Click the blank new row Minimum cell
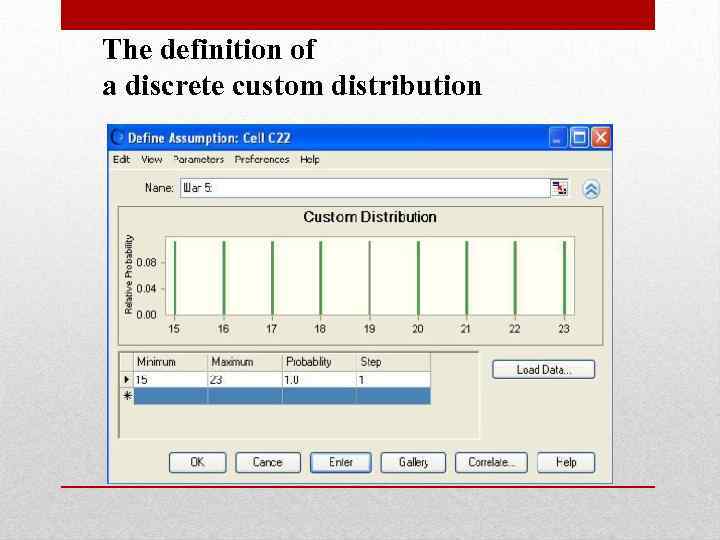Viewport: 720px width, 540px height. point(170,396)
